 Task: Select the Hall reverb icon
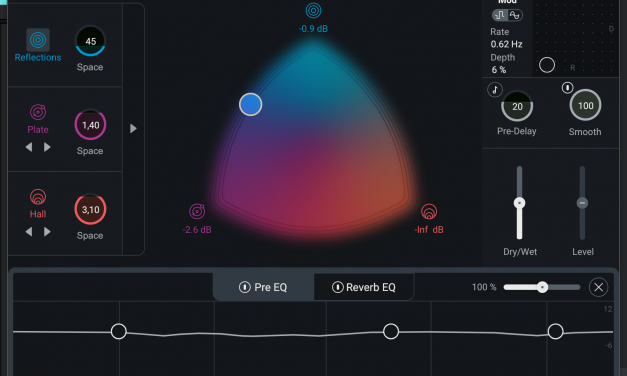[x=38, y=197]
